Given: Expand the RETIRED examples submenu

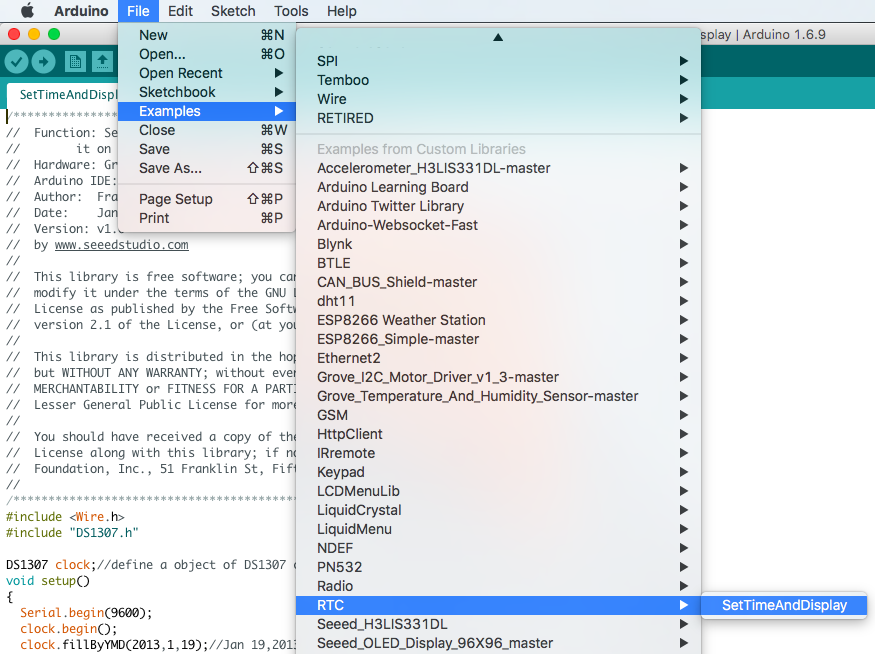Looking at the screenshot, I should [498, 118].
